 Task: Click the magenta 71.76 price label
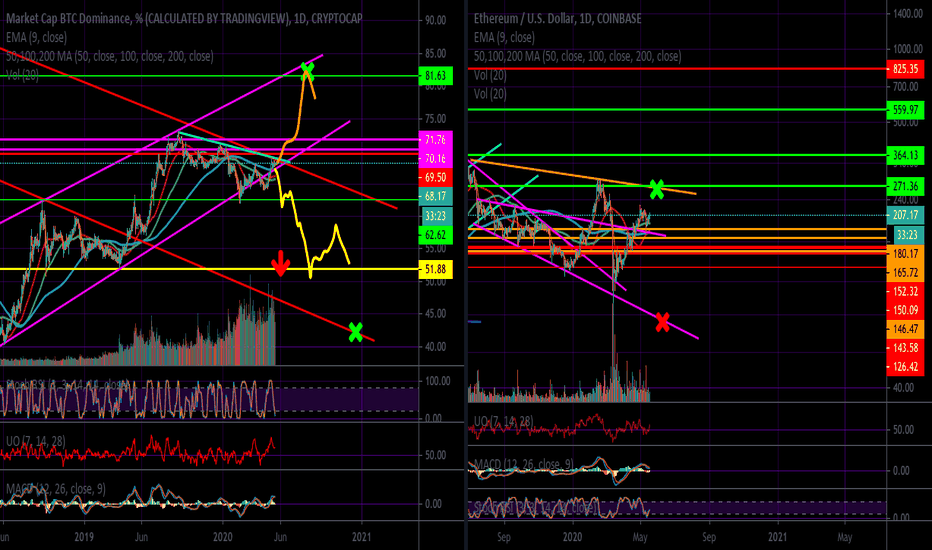click(436, 140)
